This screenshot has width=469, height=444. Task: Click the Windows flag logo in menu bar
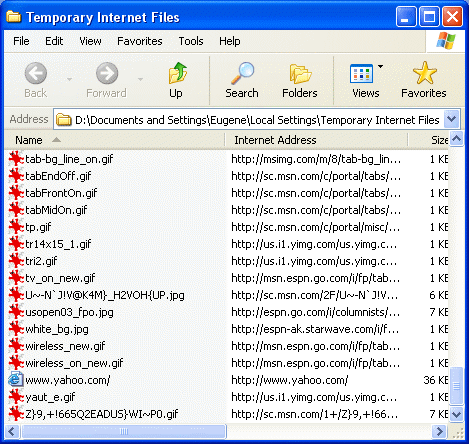446,41
